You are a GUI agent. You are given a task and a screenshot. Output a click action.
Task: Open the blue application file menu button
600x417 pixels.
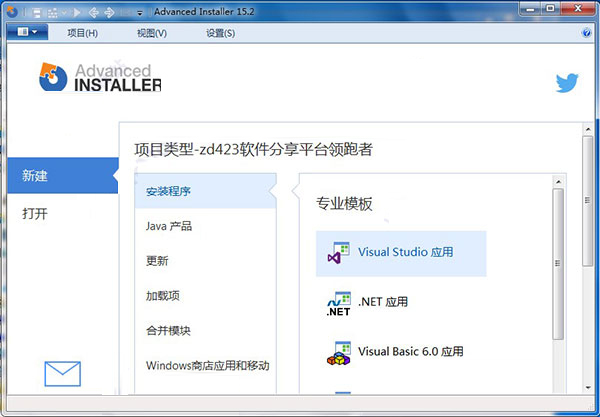coord(27,32)
